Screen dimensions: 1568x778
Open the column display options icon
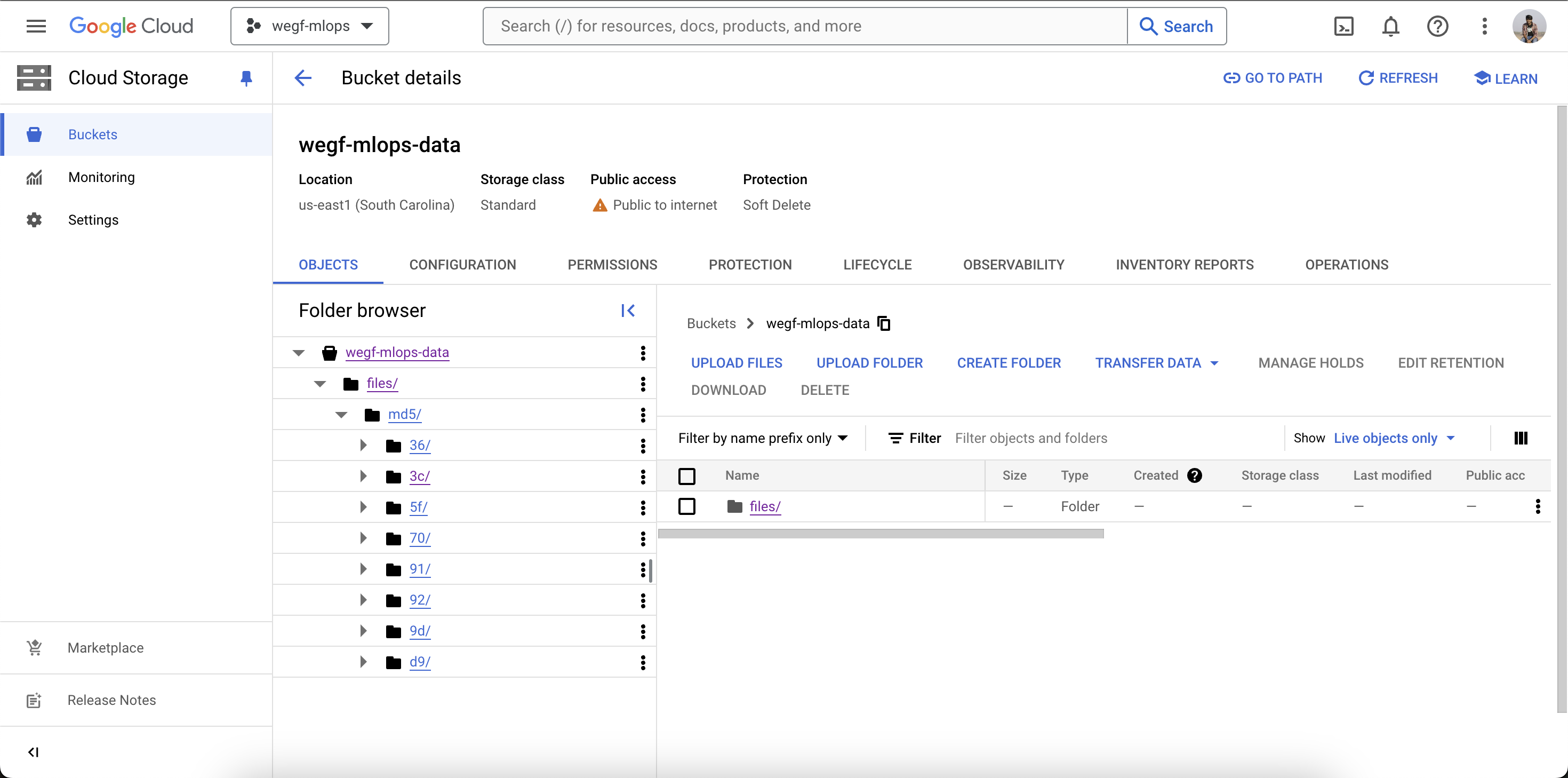(1521, 438)
